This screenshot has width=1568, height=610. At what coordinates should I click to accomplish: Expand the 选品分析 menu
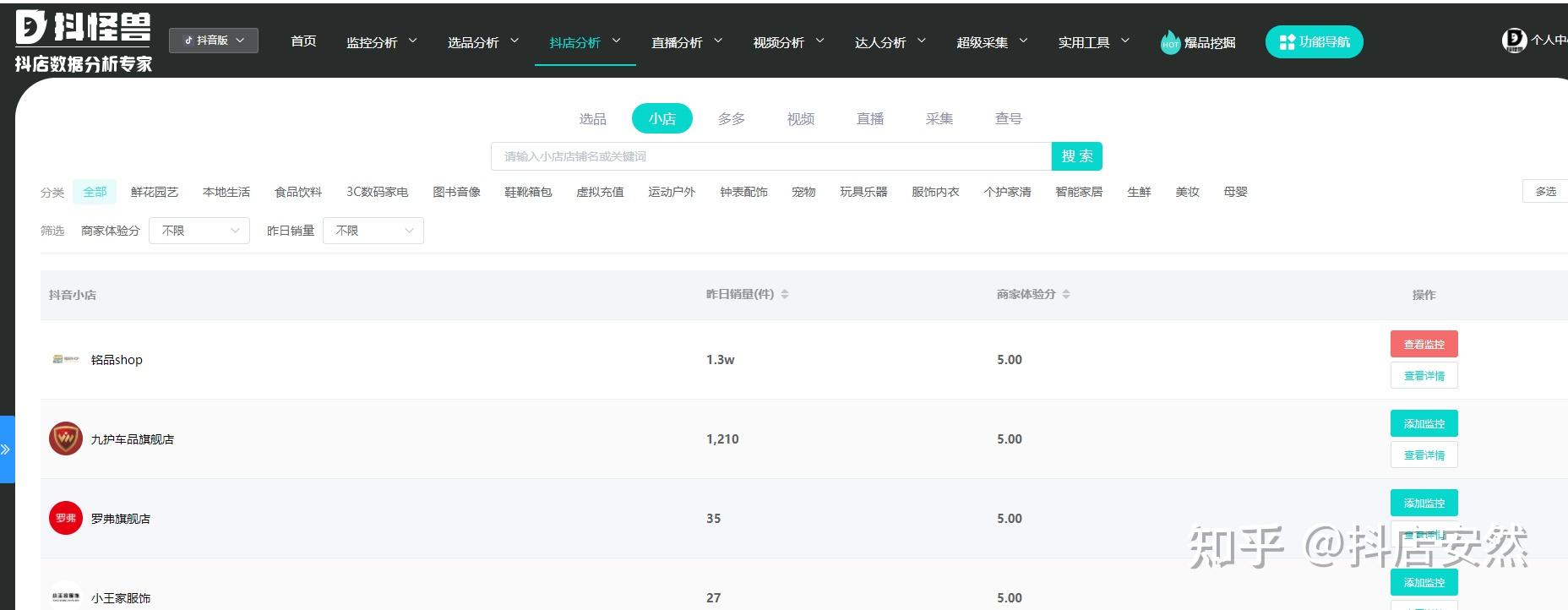click(483, 42)
